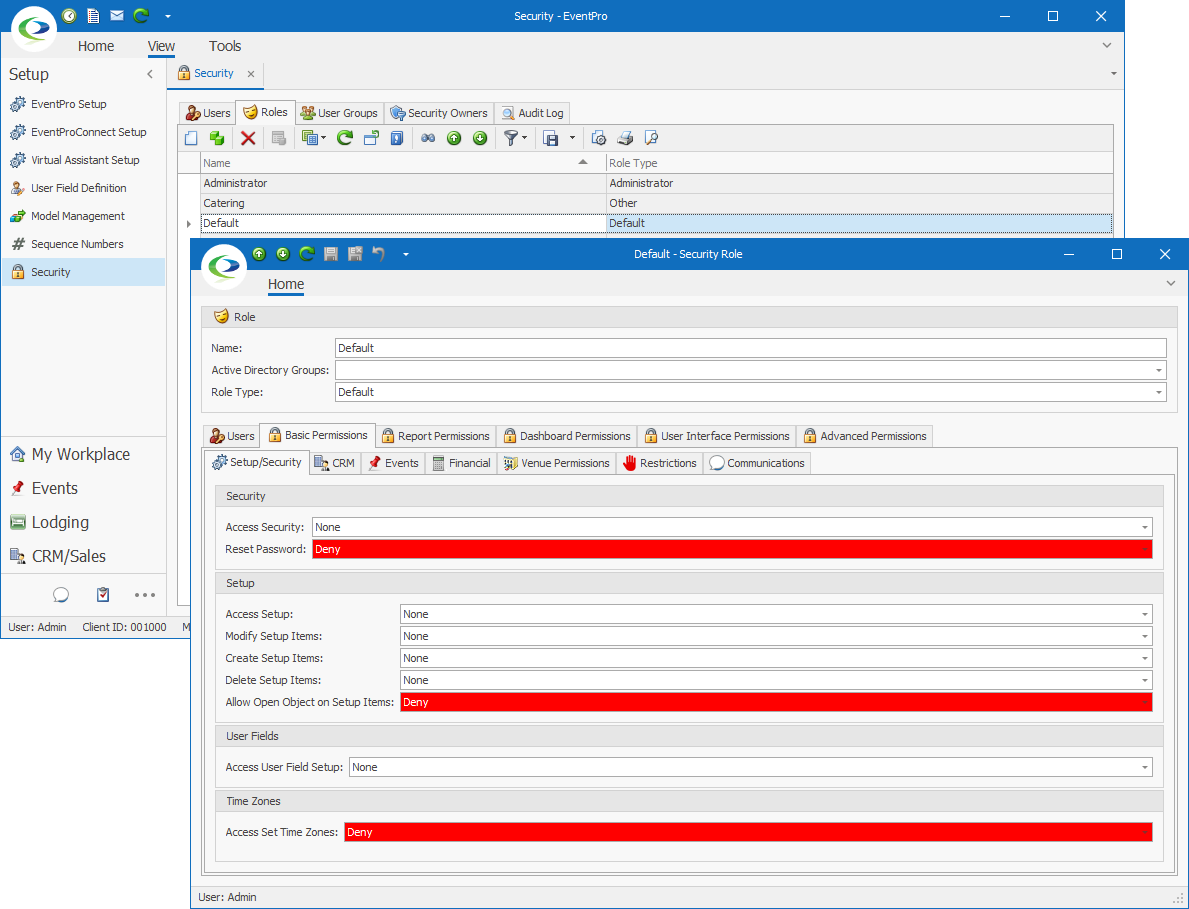
Task: Click the printer icon in Roles toolbar
Action: [625, 138]
